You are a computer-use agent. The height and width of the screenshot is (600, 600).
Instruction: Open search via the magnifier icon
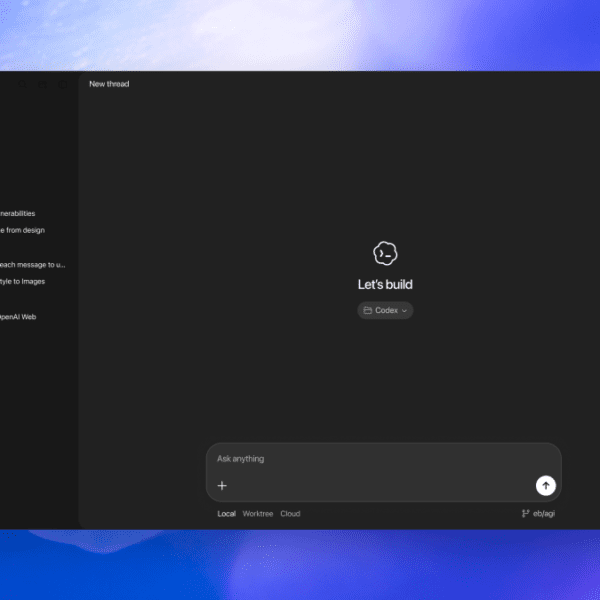(x=23, y=85)
